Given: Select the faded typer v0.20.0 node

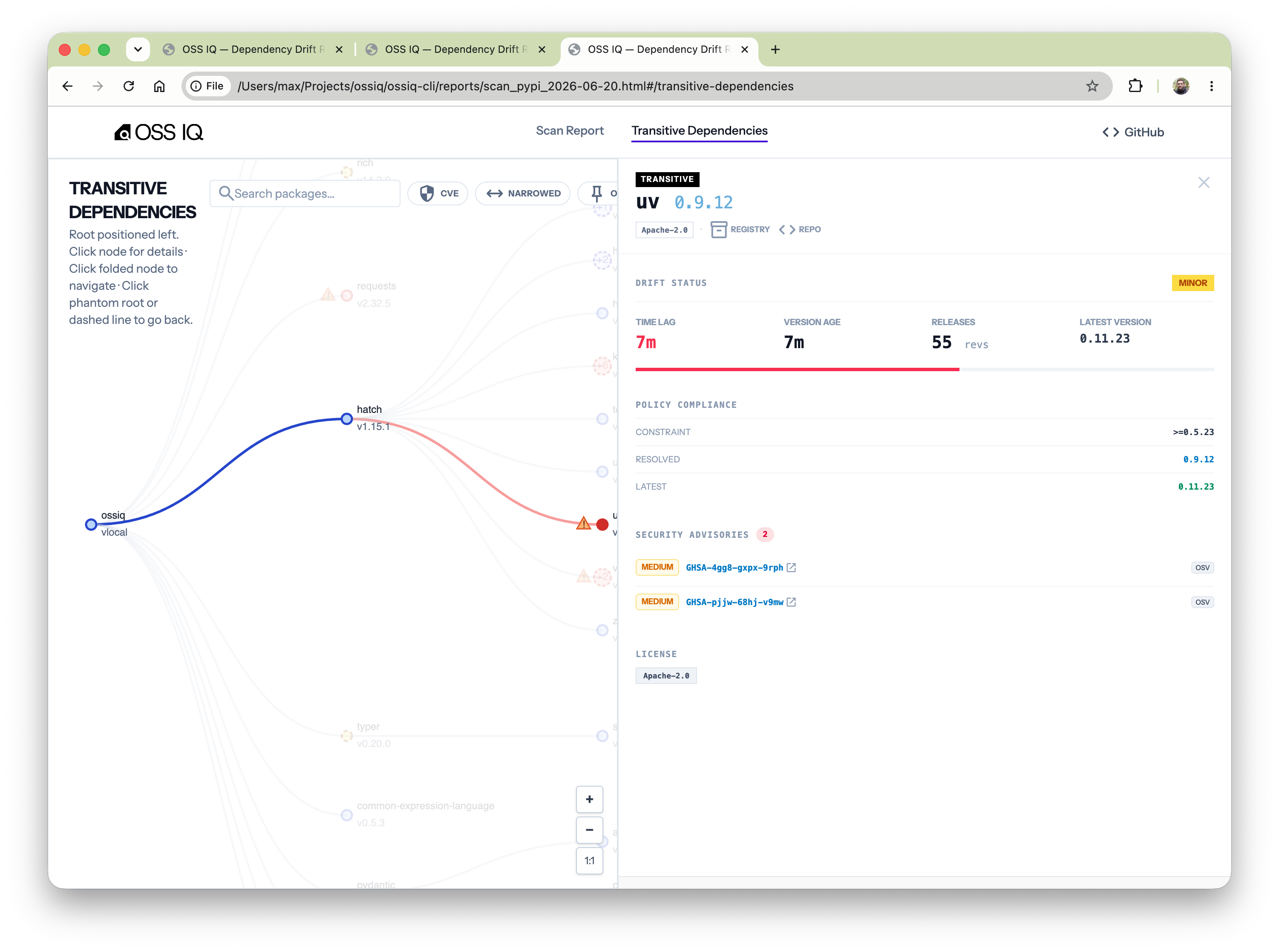Looking at the screenshot, I should (346, 736).
